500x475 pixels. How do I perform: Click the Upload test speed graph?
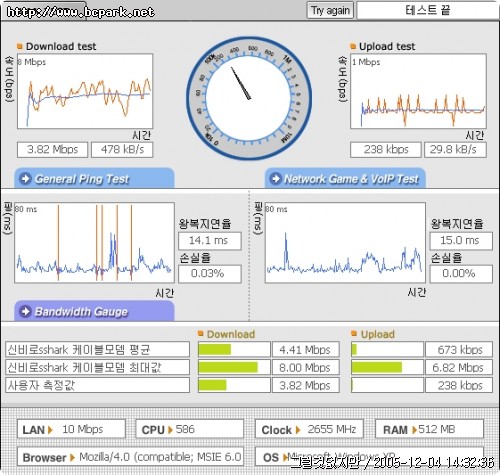coord(418,91)
